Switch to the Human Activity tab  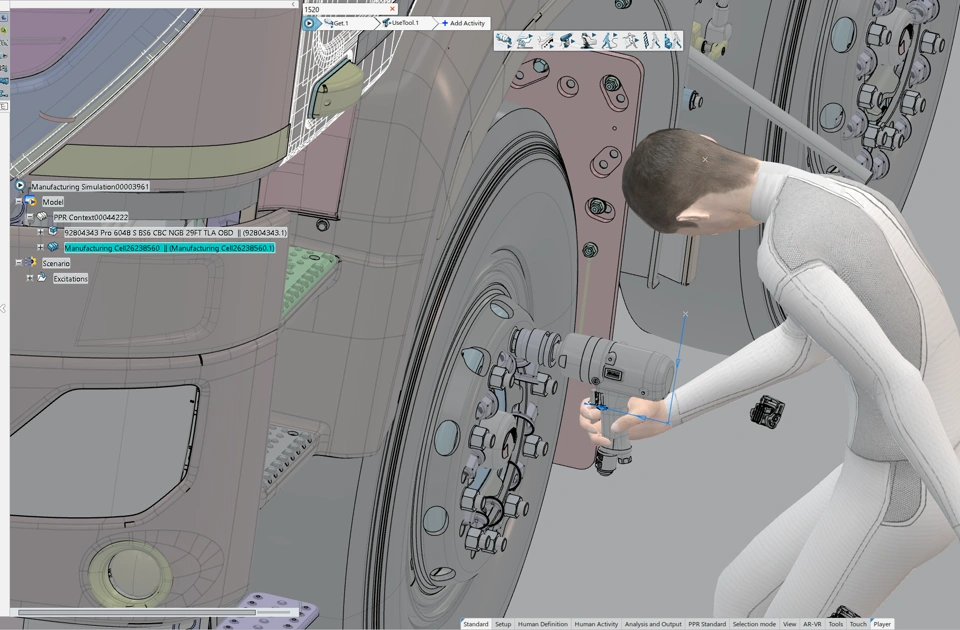coord(596,624)
